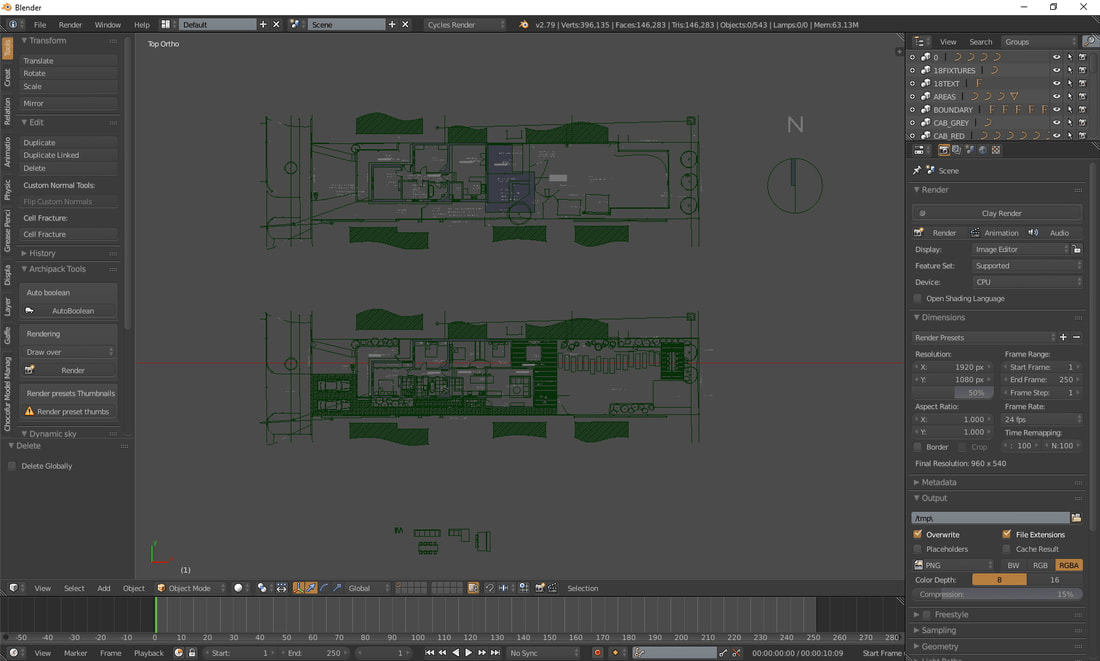Click the timeline record keyframe icon

[x=597, y=653]
